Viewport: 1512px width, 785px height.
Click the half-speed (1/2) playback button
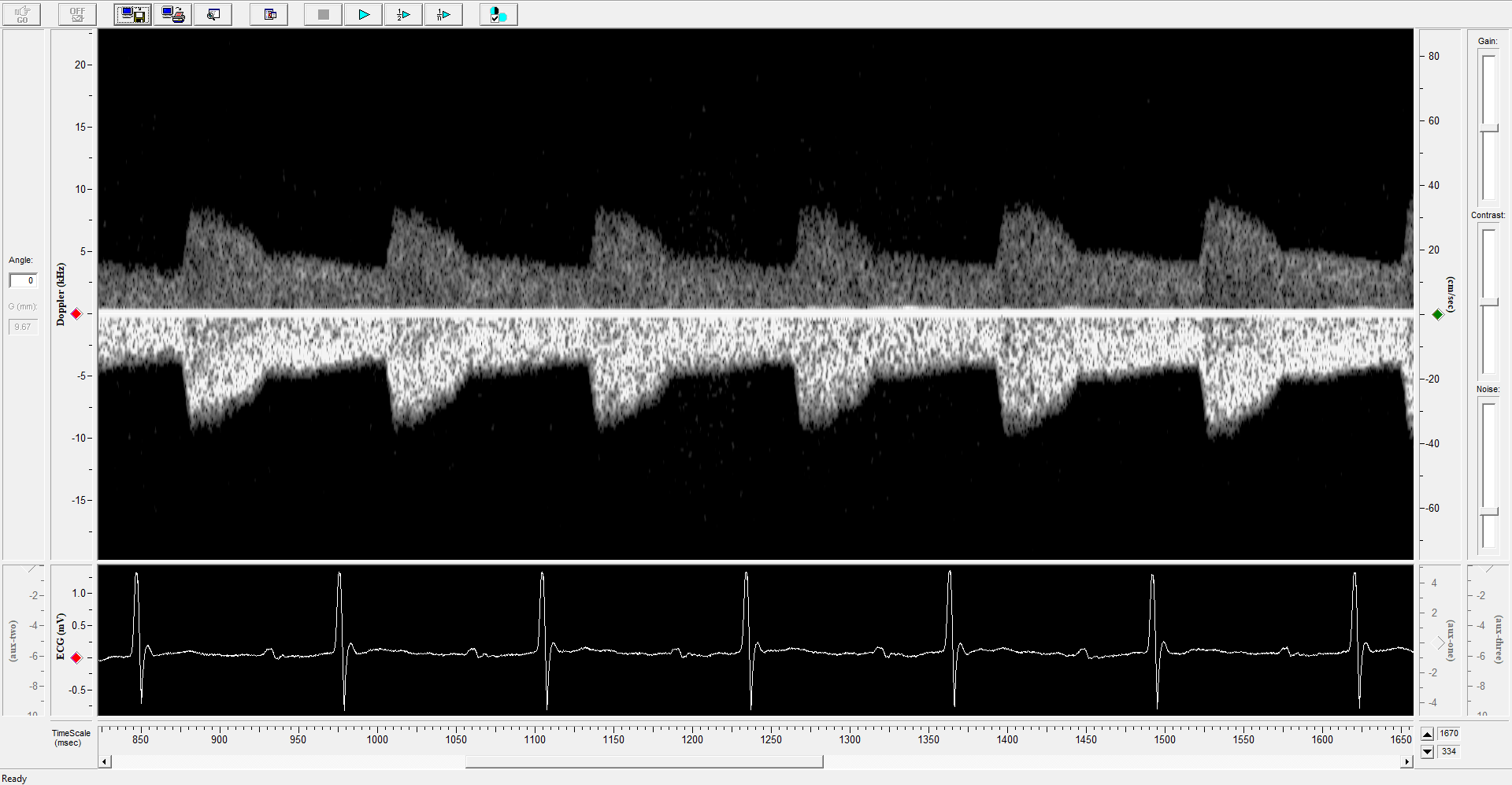403,14
